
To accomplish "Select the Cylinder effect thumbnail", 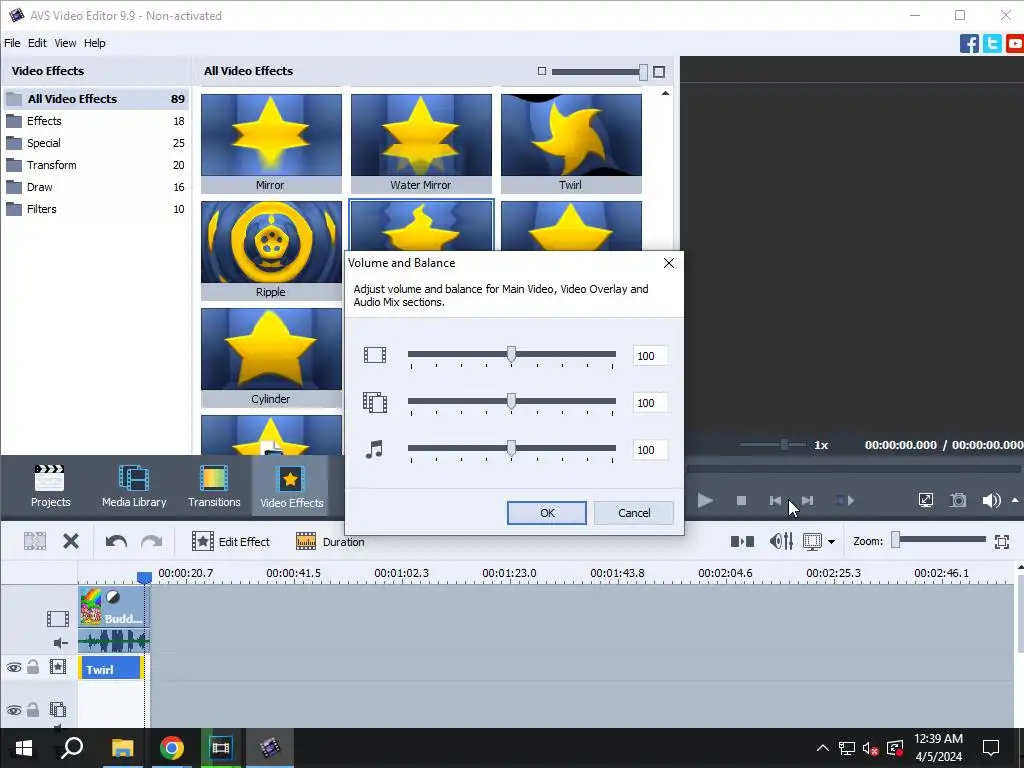I will [x=271, y=357].
